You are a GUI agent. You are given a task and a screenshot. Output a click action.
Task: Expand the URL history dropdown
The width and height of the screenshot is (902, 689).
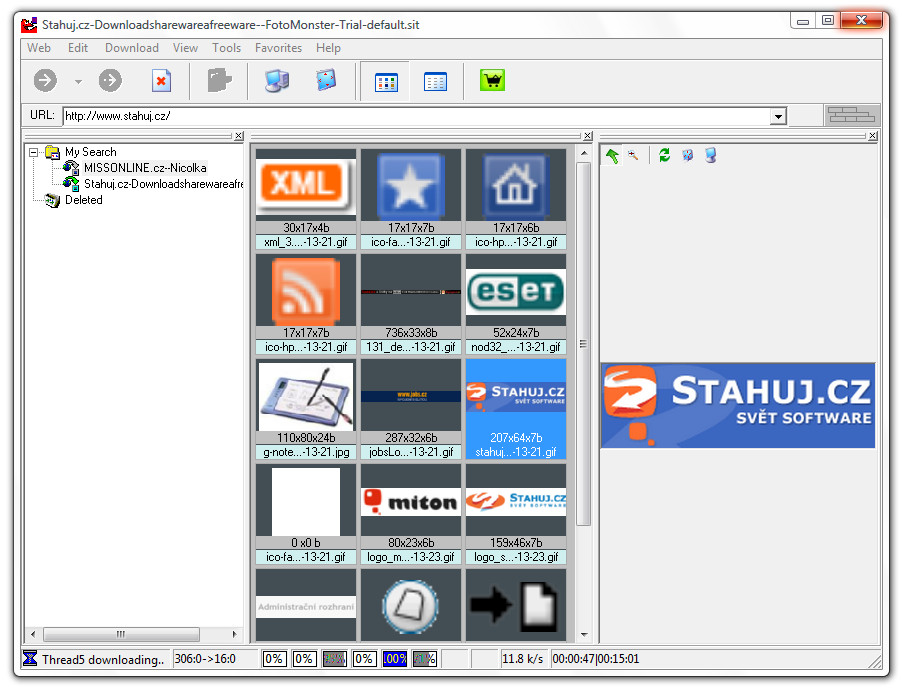(x=778, y=116)
